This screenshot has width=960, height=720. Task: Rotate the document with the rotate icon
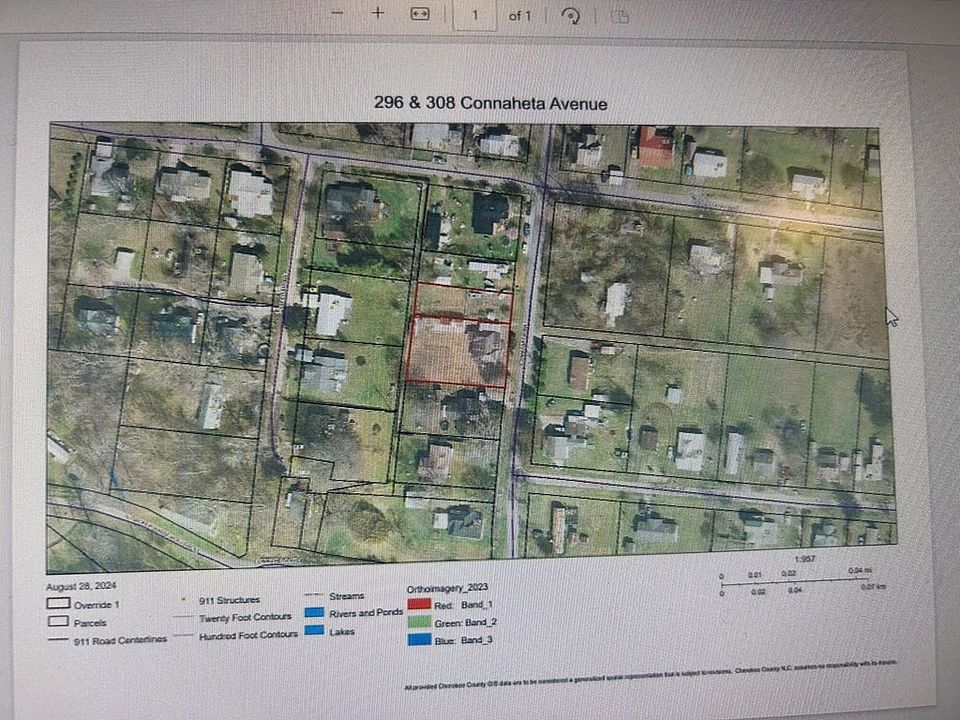(572, 15)
